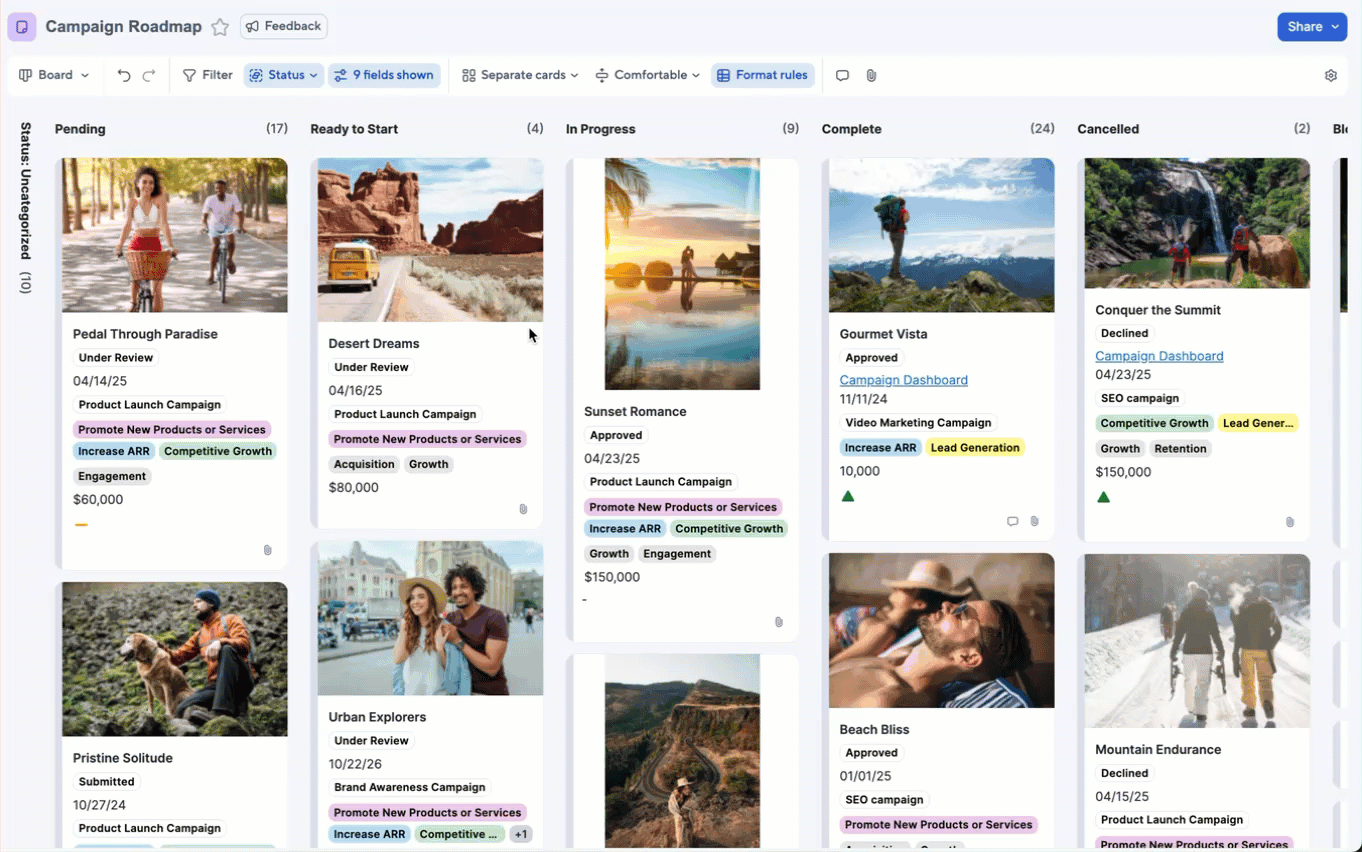Open the Gourmet Vista hiker image
Viewport: 1362px width, 852px height.
(941, 235)
